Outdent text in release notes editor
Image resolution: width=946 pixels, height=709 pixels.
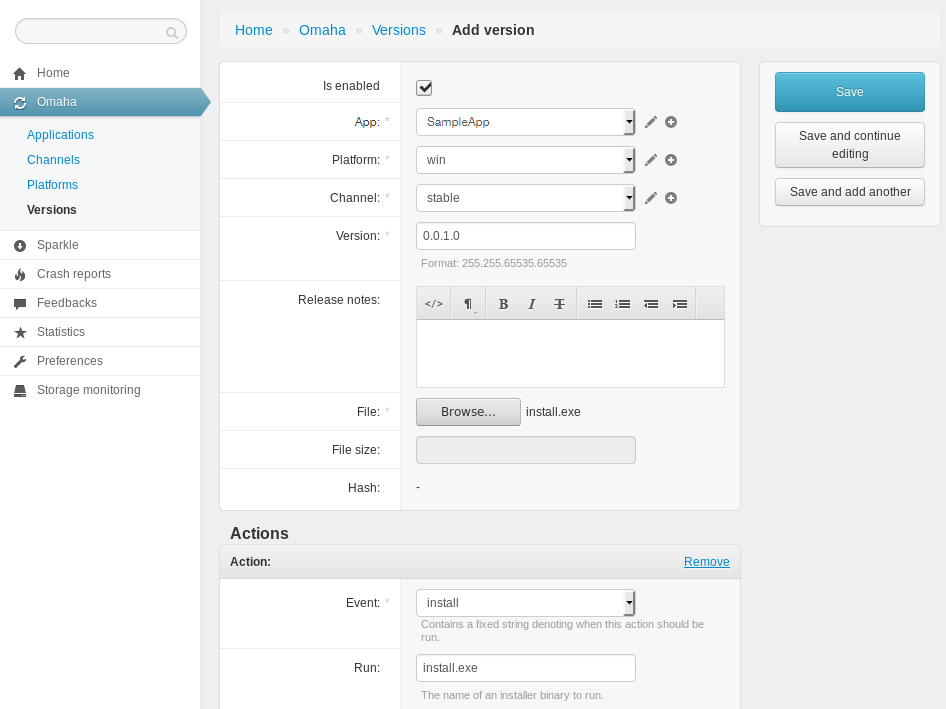[651, 304]
